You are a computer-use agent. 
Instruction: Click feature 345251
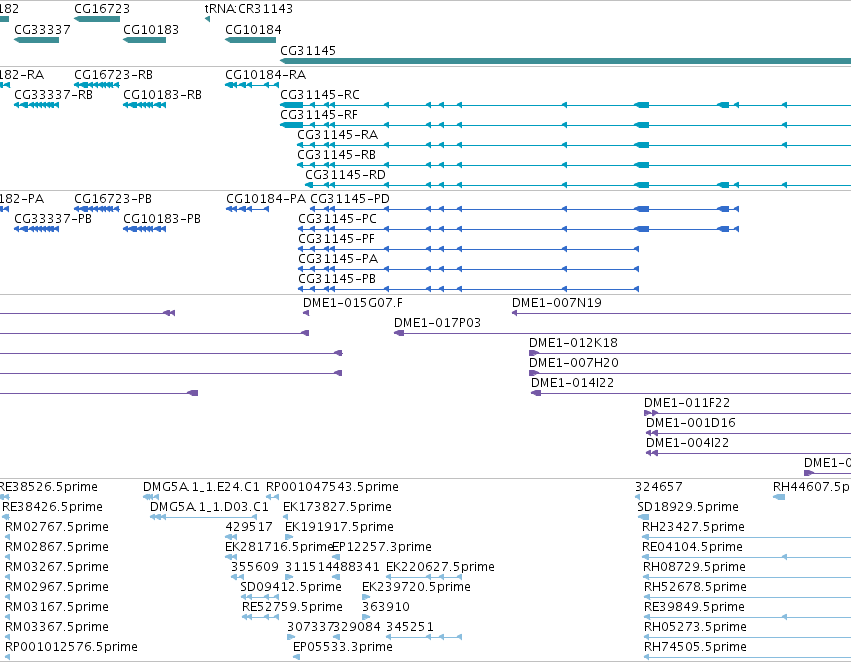coord(410,627)
